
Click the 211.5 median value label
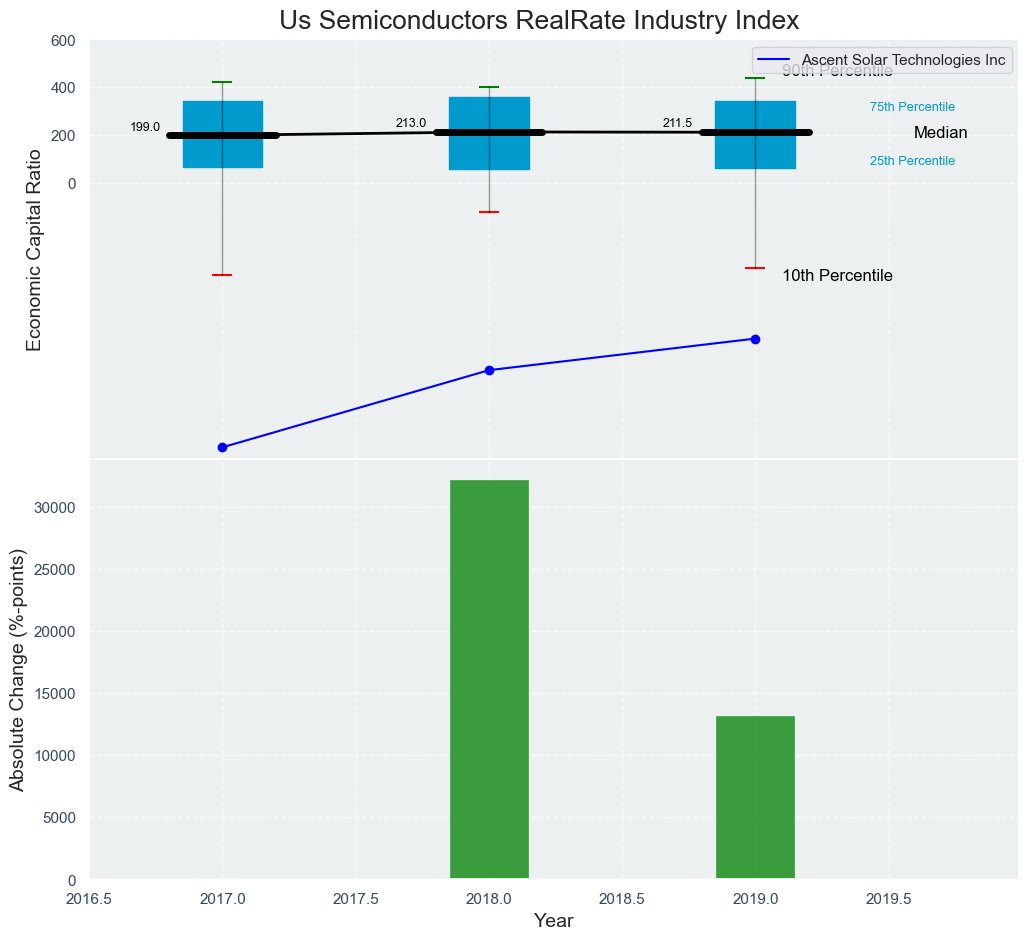pos(677,123)
